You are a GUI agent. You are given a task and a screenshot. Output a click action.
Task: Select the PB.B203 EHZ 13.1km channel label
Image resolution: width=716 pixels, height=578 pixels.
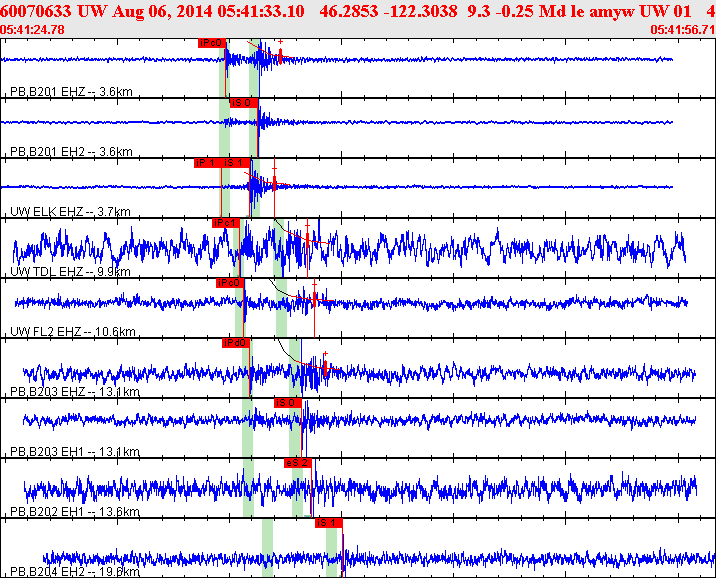(74, 392)
